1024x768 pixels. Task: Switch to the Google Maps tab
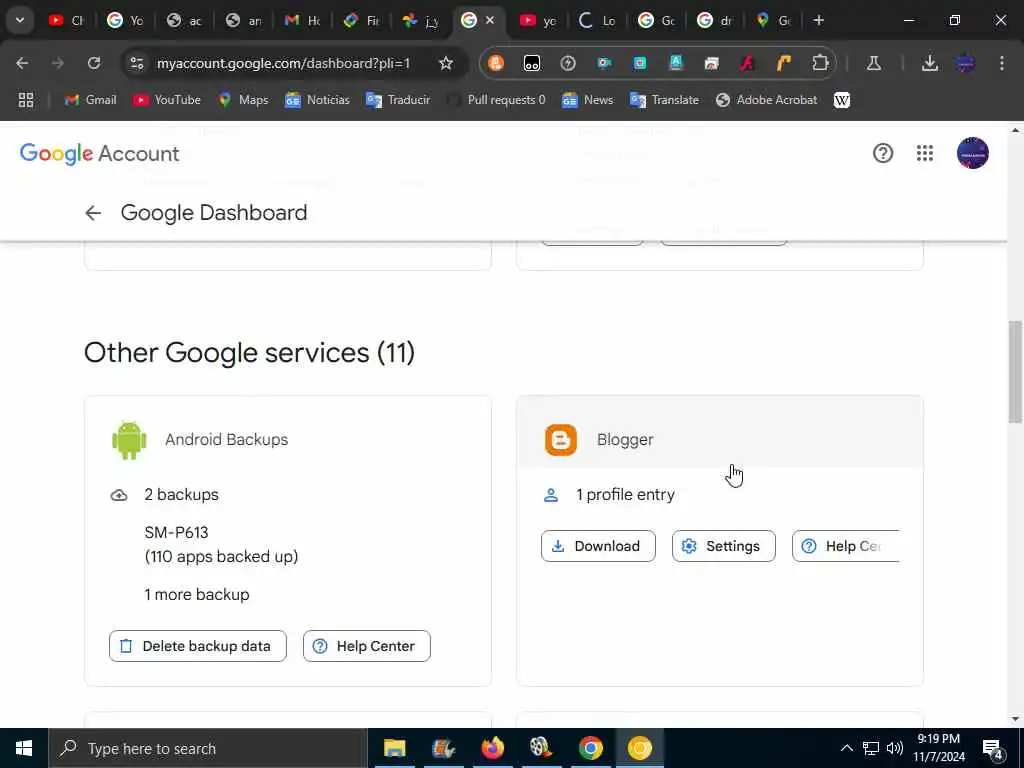click(773, 20)
